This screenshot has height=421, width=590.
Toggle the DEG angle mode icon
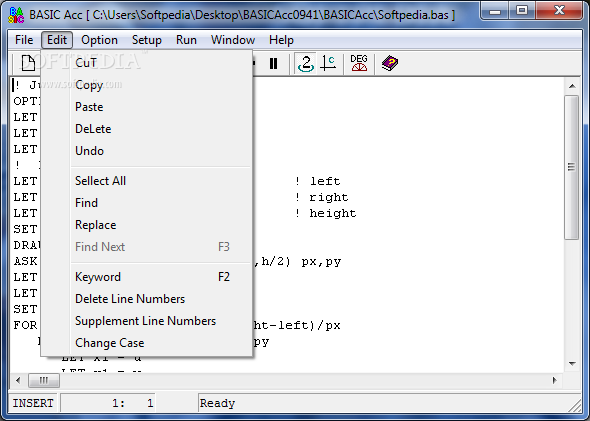359,63
